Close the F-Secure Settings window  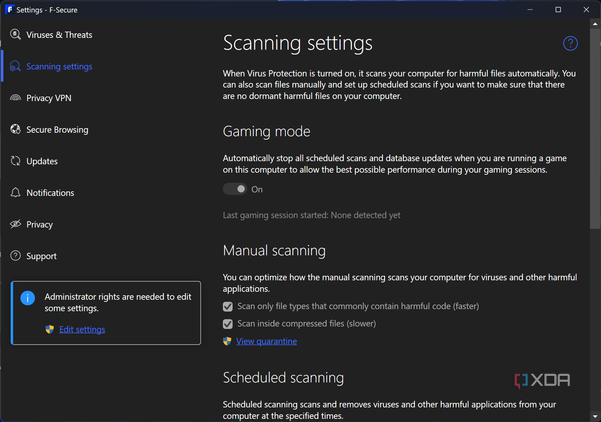[586, 10]
